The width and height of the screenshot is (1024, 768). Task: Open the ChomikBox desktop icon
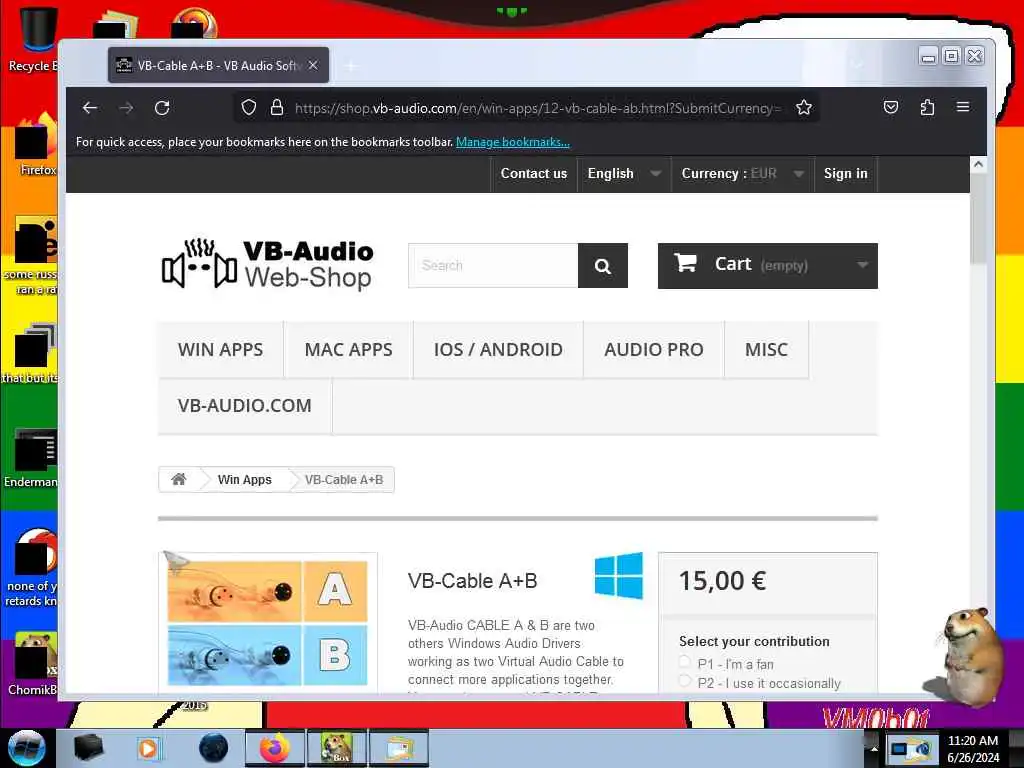click(33, 663)
